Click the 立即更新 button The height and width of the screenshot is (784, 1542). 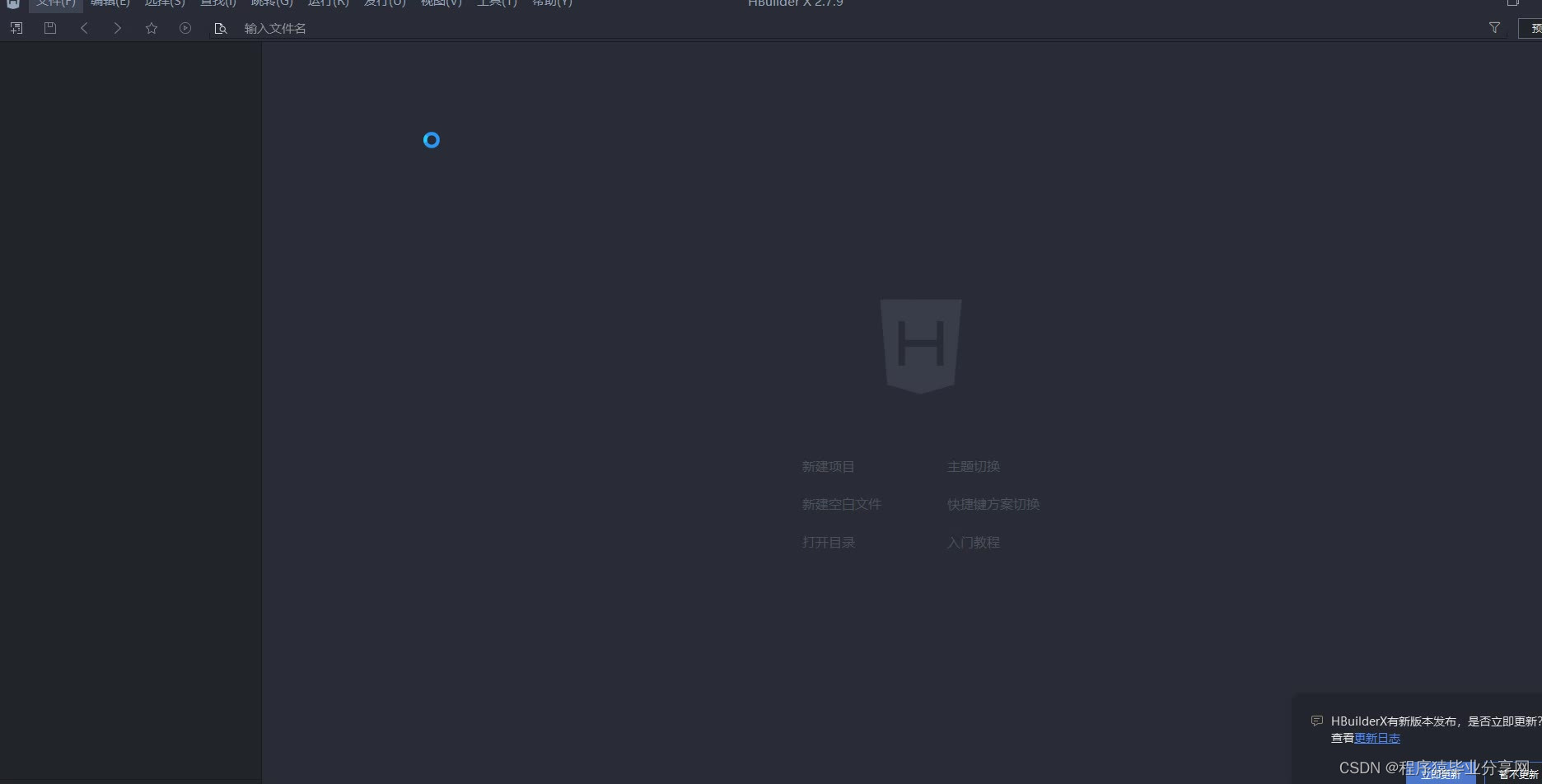pos(1441,774)
